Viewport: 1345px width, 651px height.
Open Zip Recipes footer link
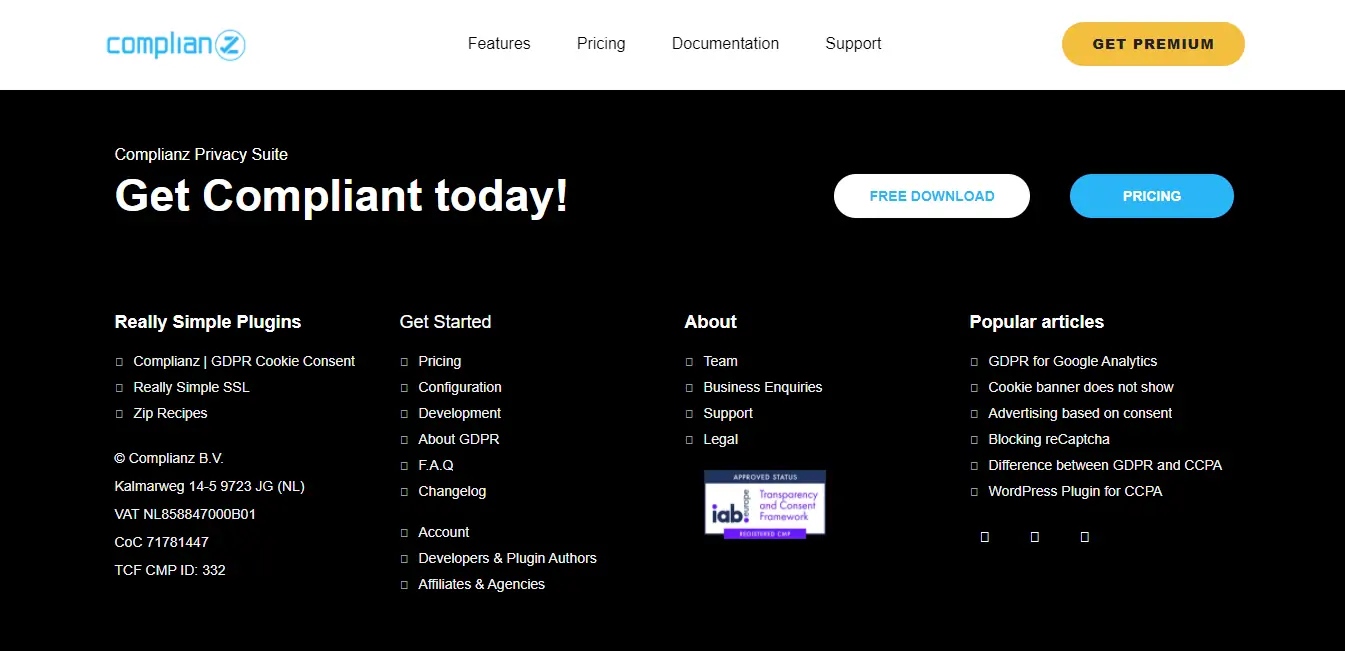(170, 413)
